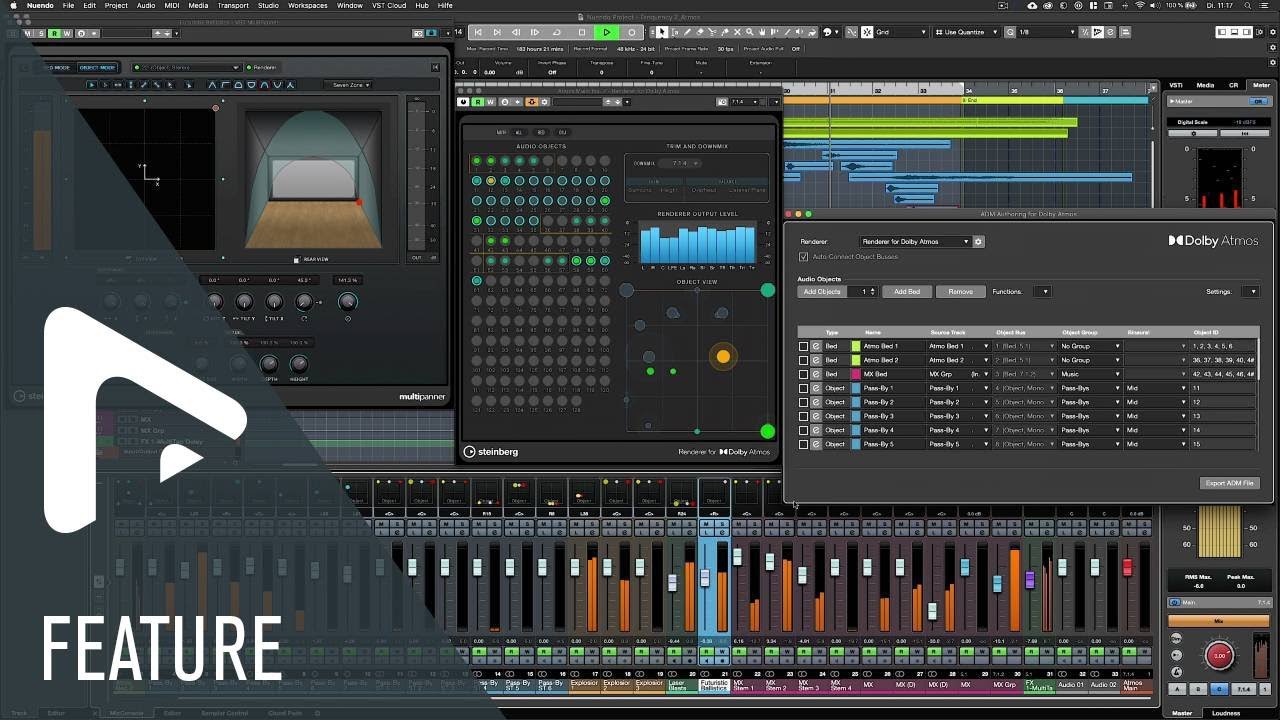The height and width of the screenshot is (720, 1280).
Task: Open the Renderer for Dolby Atmos dropdown
Action: (x=915, y=242)
